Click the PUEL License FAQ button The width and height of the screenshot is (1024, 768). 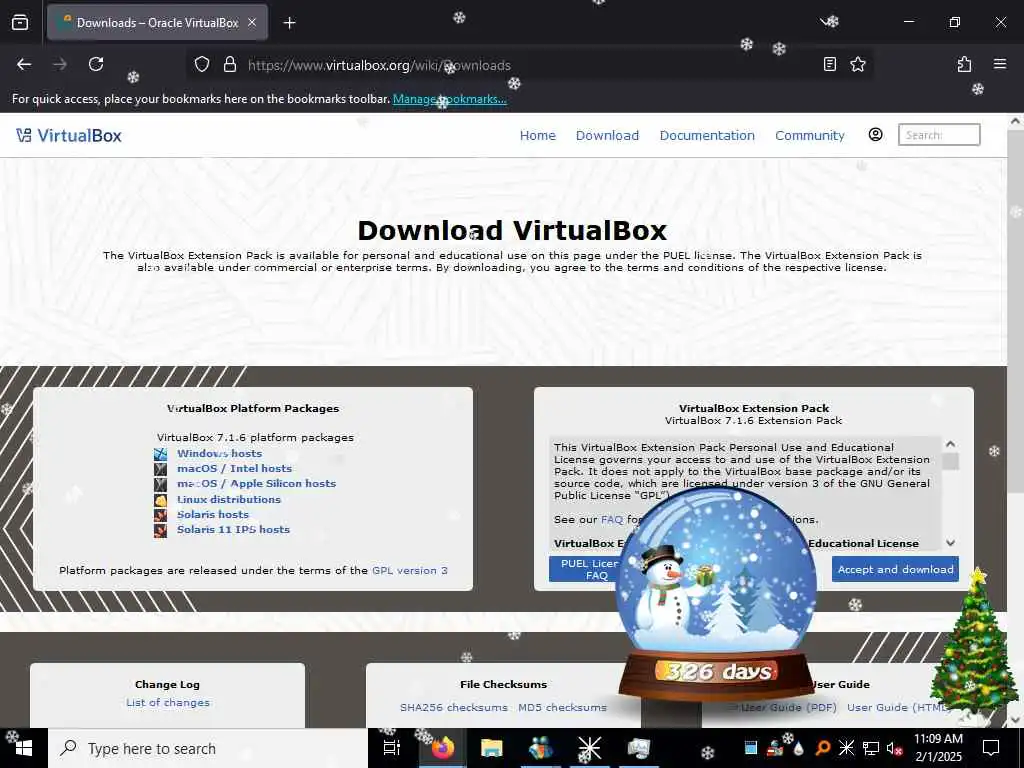click(x=584, y=569)
